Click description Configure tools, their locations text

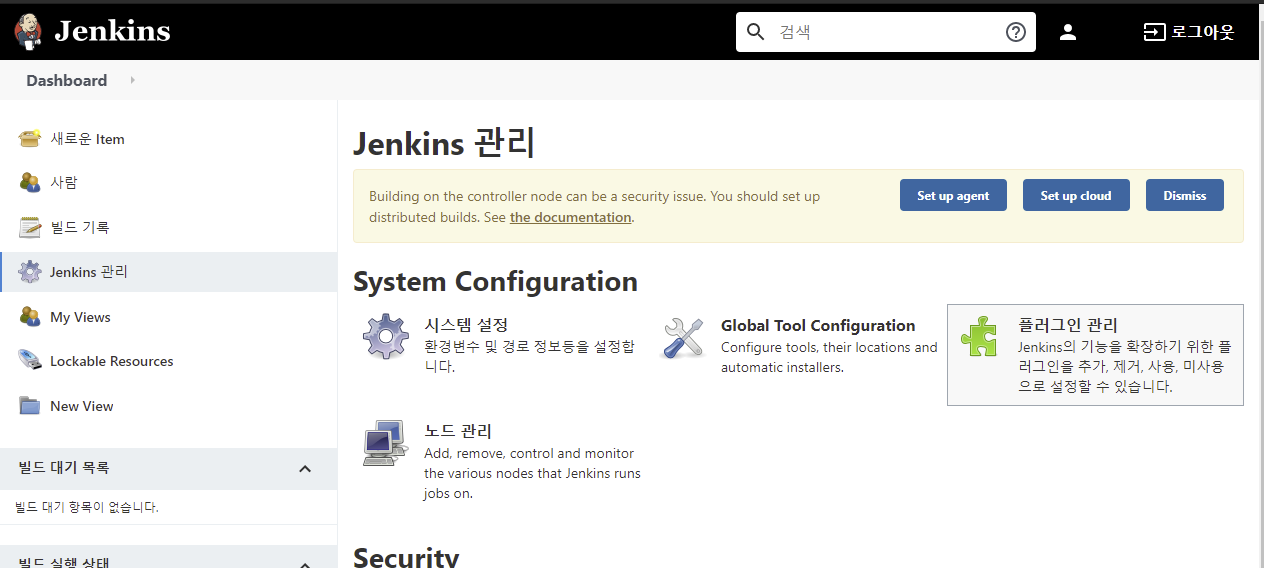(x=829, y=357)
